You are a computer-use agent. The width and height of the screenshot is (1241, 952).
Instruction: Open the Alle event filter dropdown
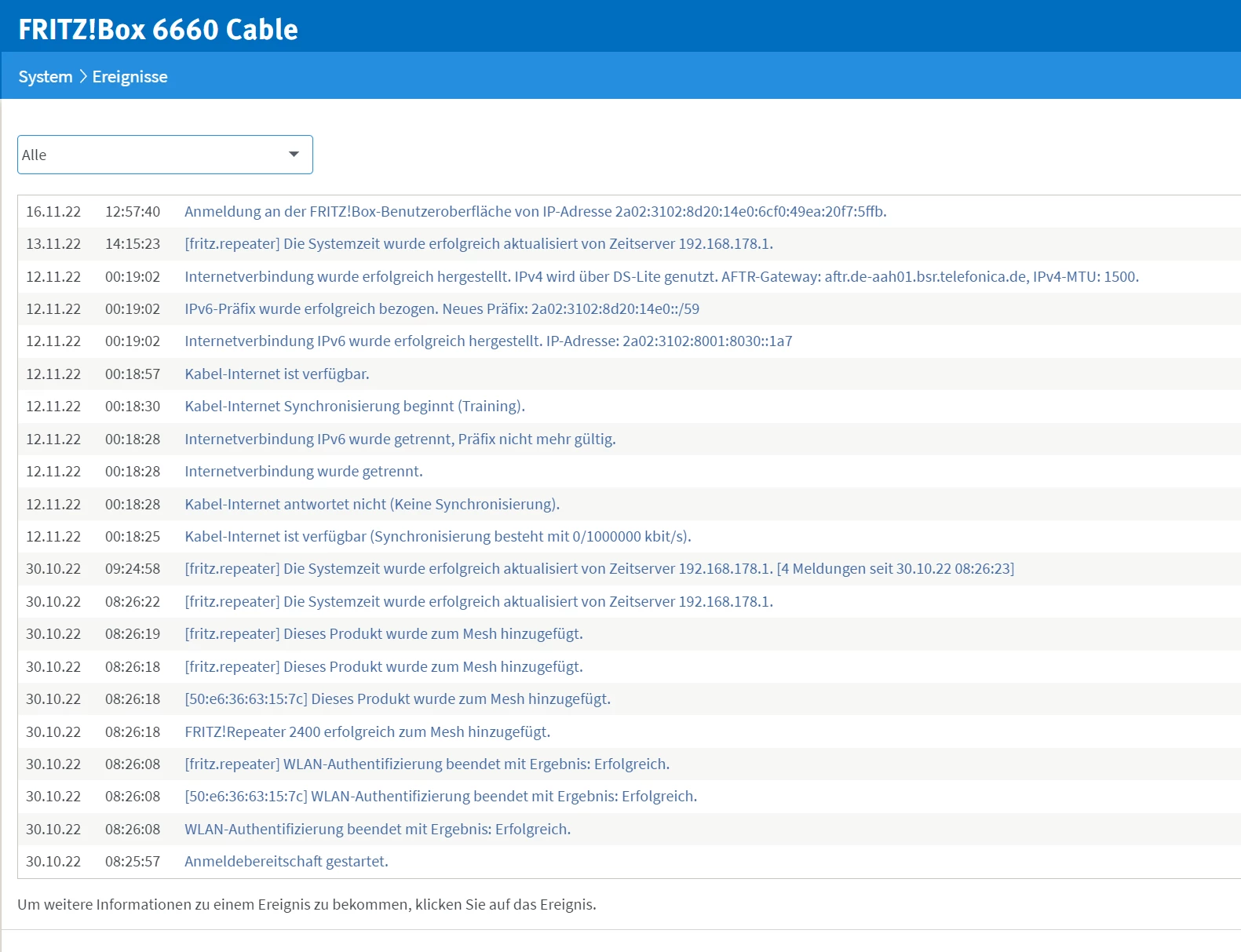coord(165,155)
